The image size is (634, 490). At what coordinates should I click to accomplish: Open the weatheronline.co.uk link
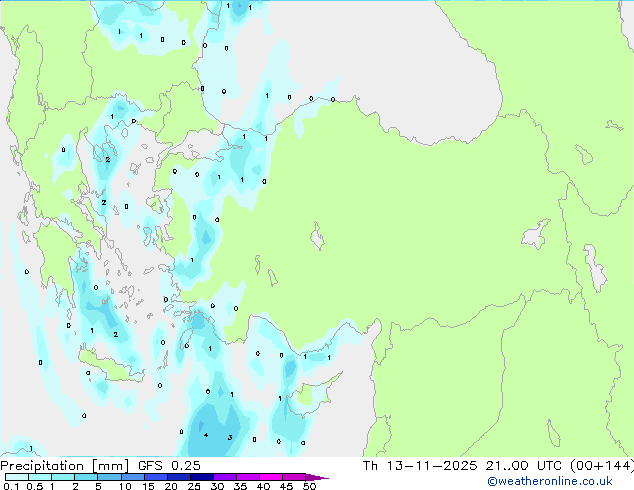click(550, 481)
